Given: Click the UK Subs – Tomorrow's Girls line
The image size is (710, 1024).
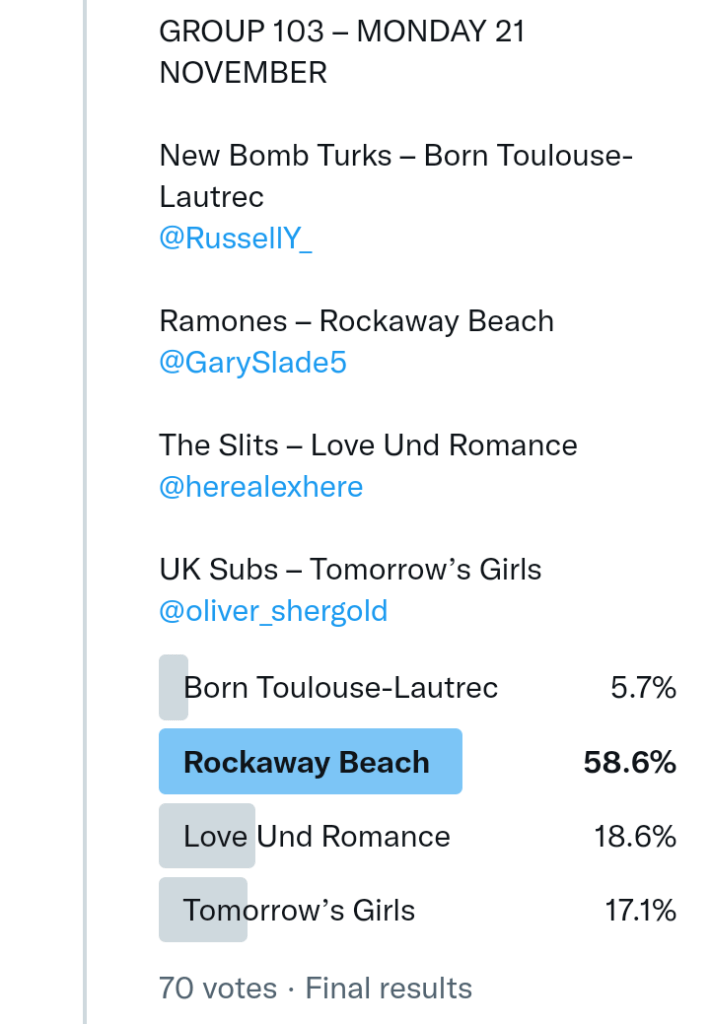Looking at the screenshot, I should click(x=350, y=569).
